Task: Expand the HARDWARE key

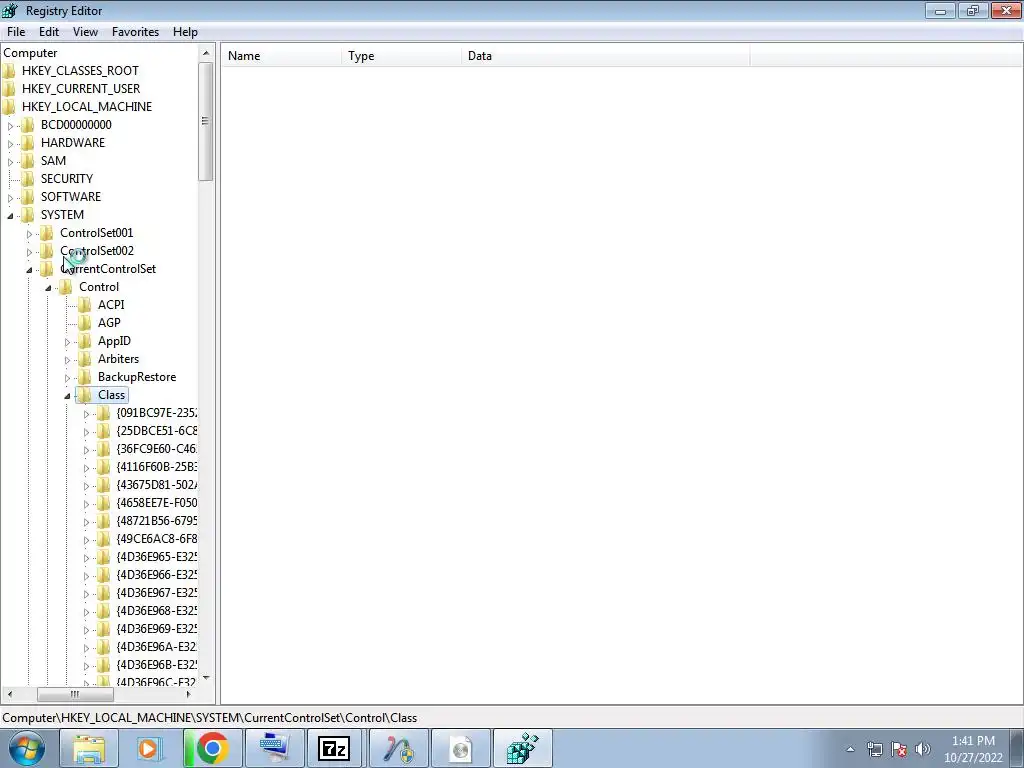Action: pos(10,144)
